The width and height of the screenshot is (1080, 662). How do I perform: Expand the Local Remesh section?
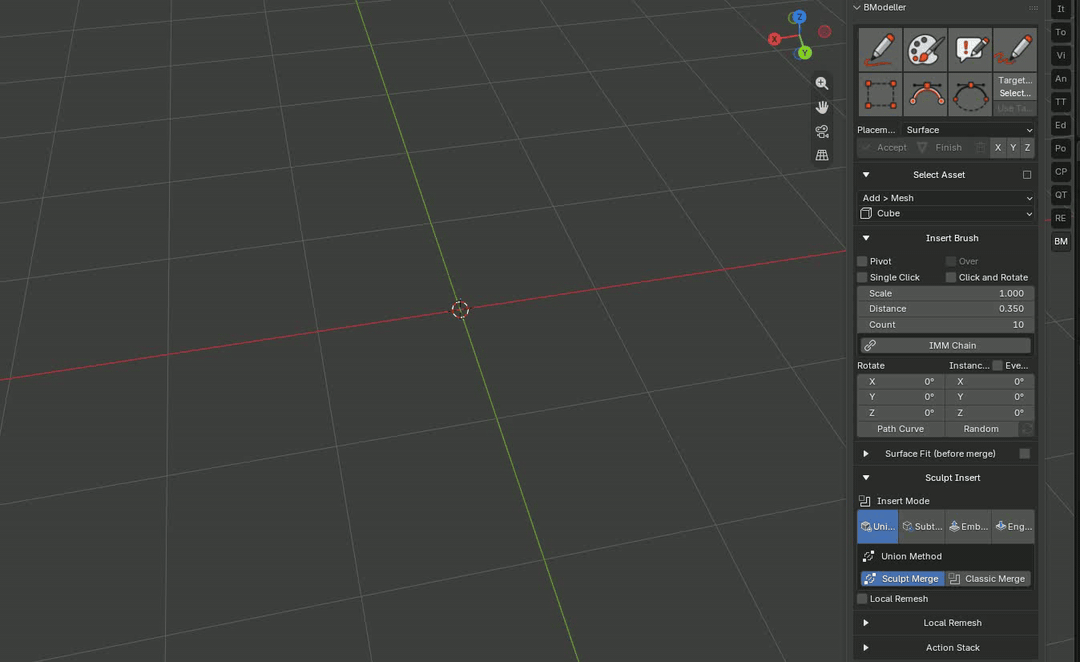866,623
